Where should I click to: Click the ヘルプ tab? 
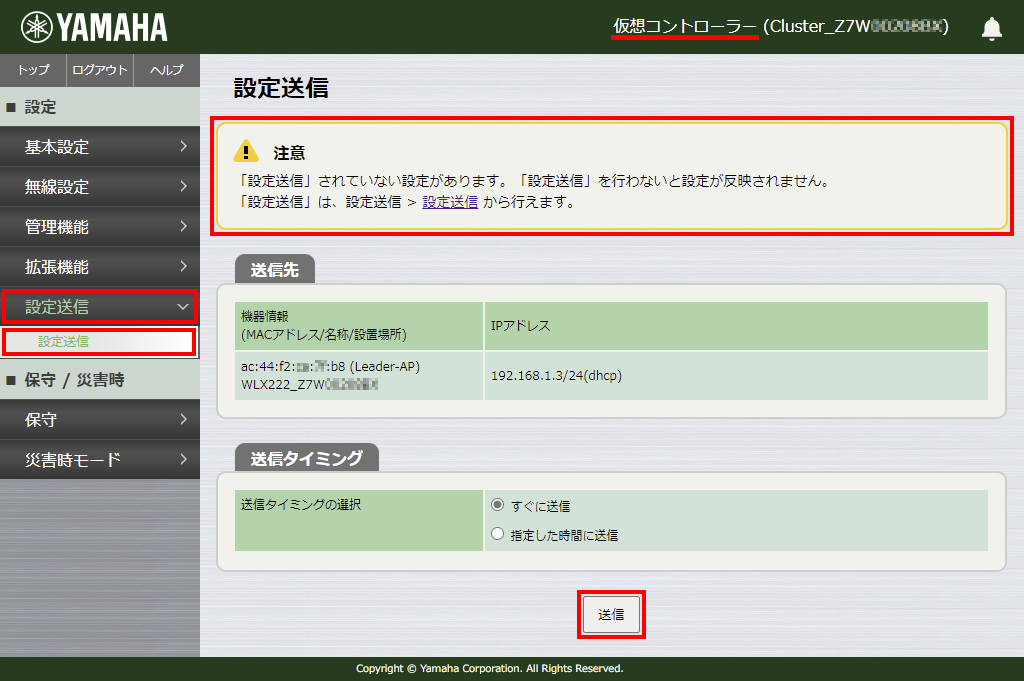[x=166, y=70]
